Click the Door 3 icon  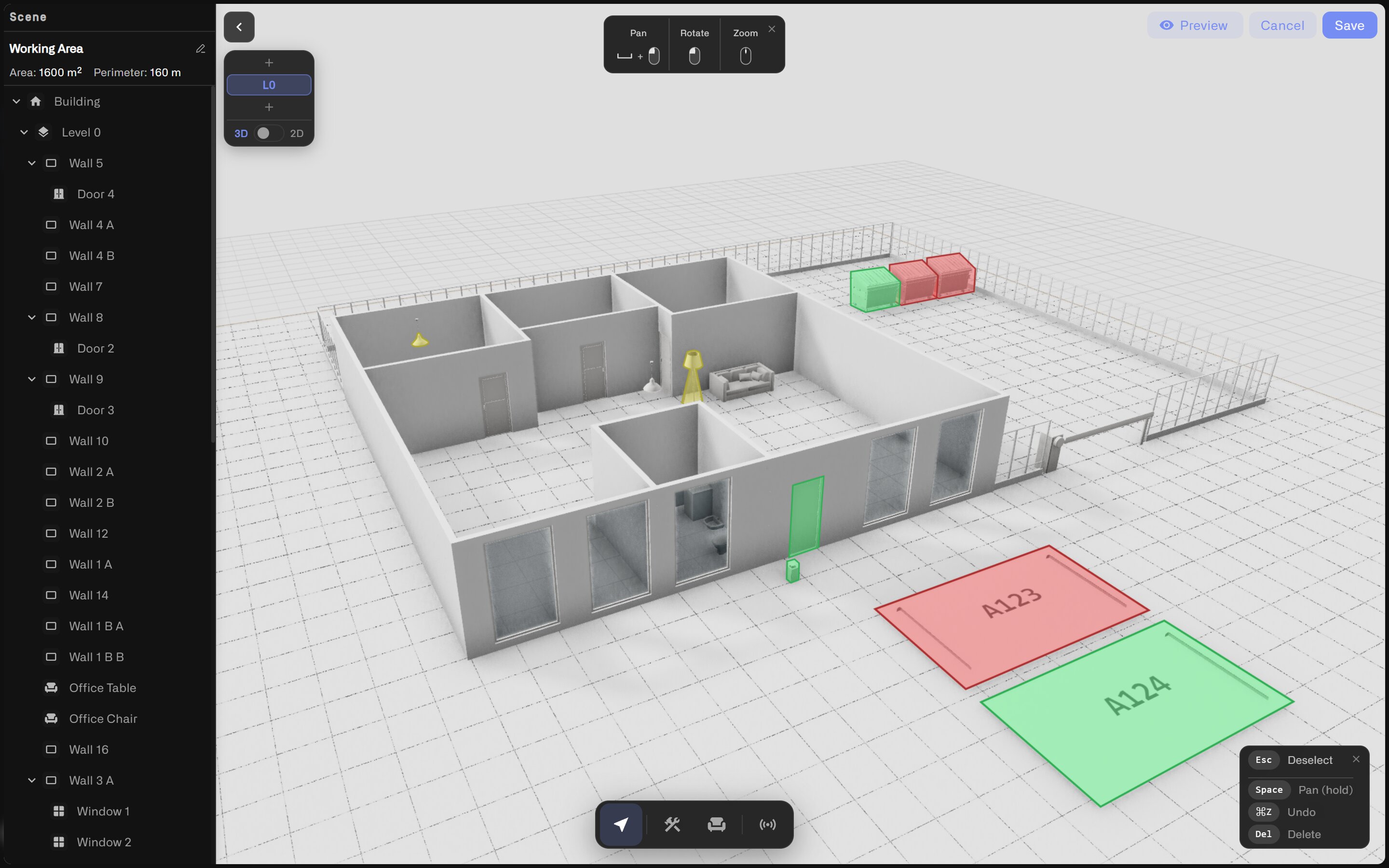(x=58, y=410)
